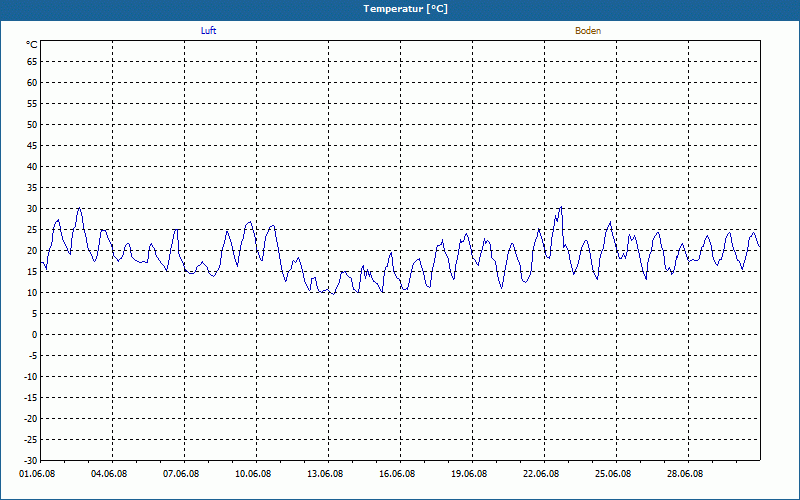Click the 65 y-axis value
Image resolution: width=800 pixels, height=500 pixels.
coord(32,62)
